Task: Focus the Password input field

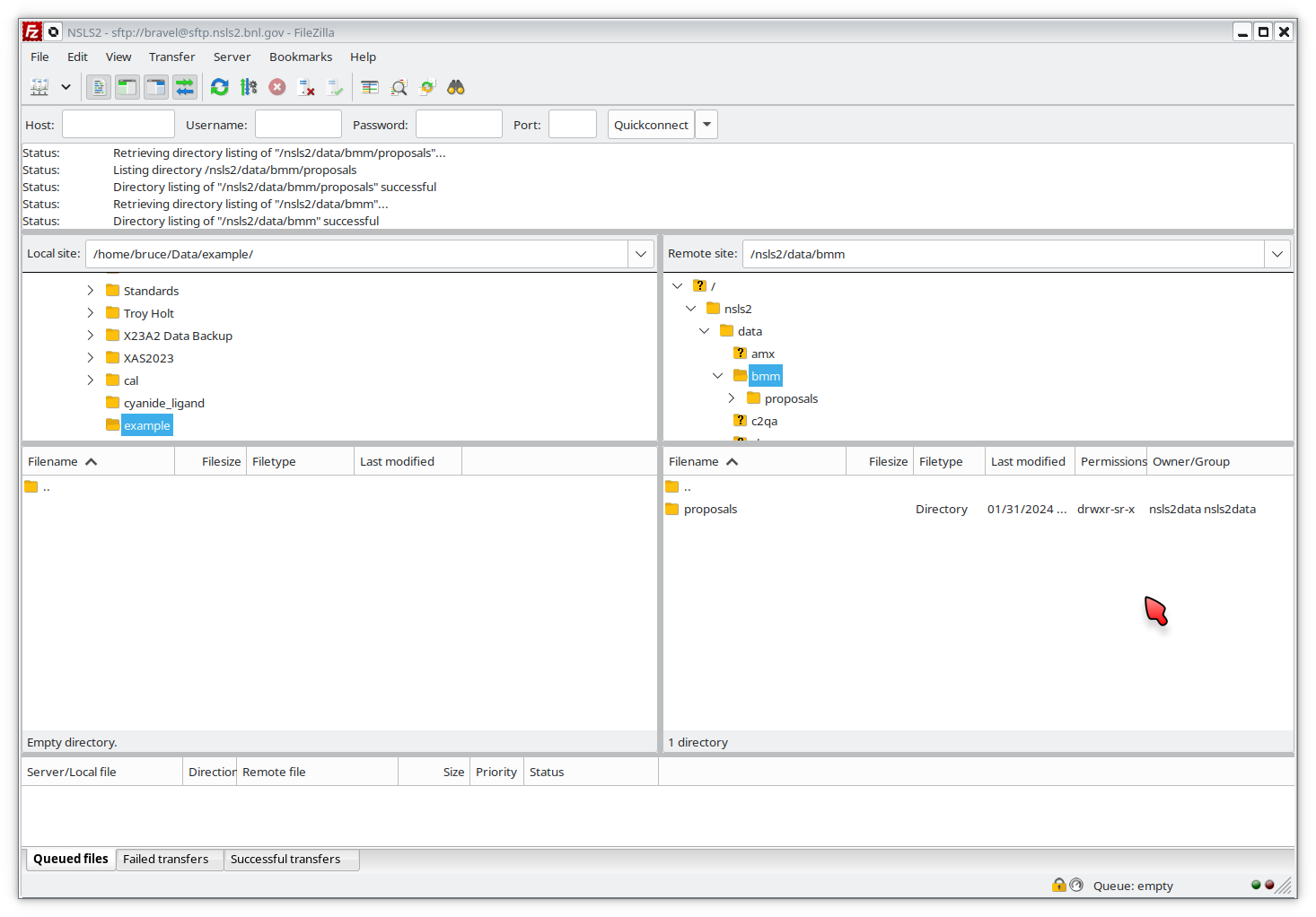Action: pos(459,124)
